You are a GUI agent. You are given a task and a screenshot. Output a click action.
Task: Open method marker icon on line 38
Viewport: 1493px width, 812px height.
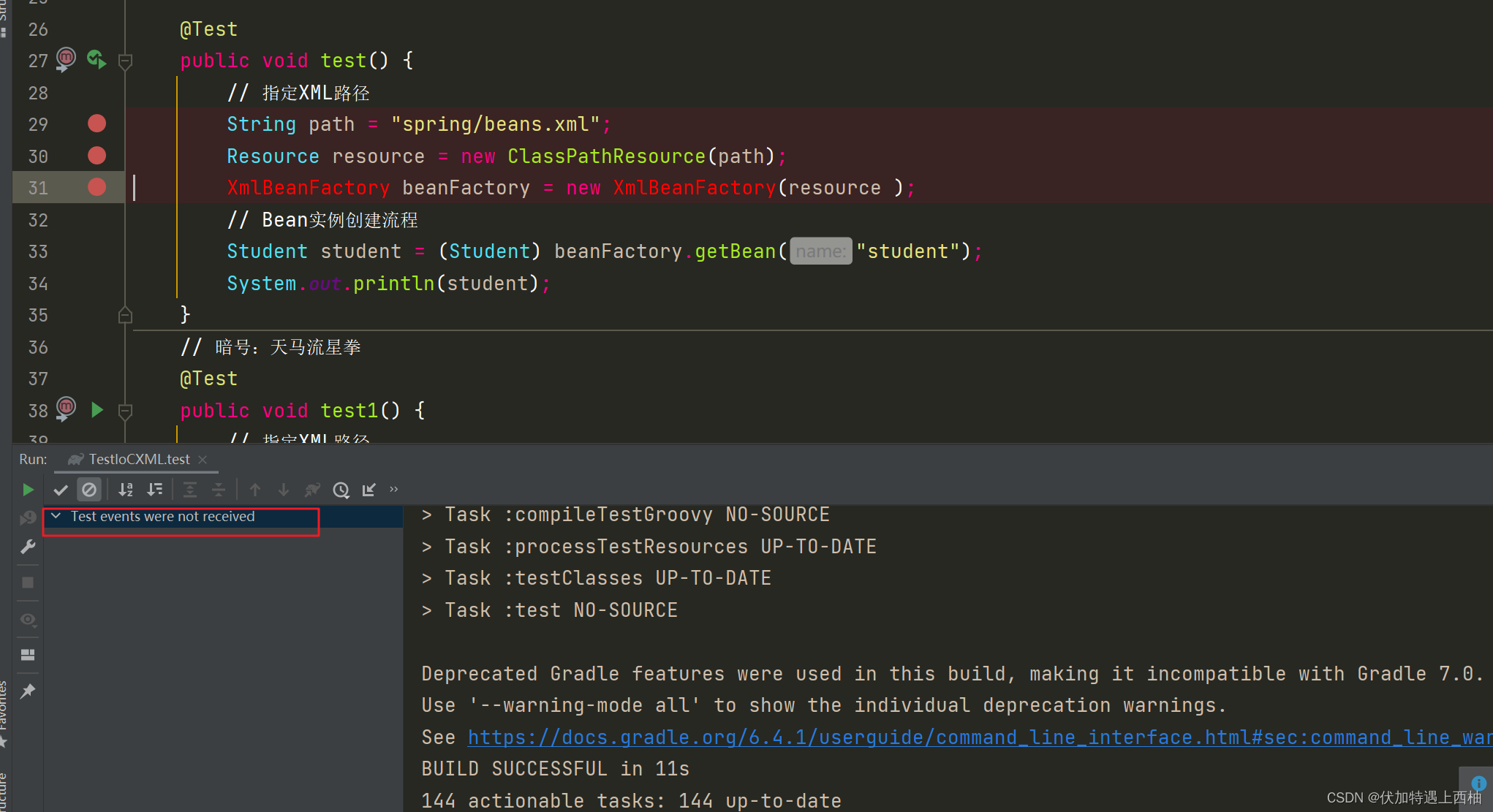(x=66, y=409)
